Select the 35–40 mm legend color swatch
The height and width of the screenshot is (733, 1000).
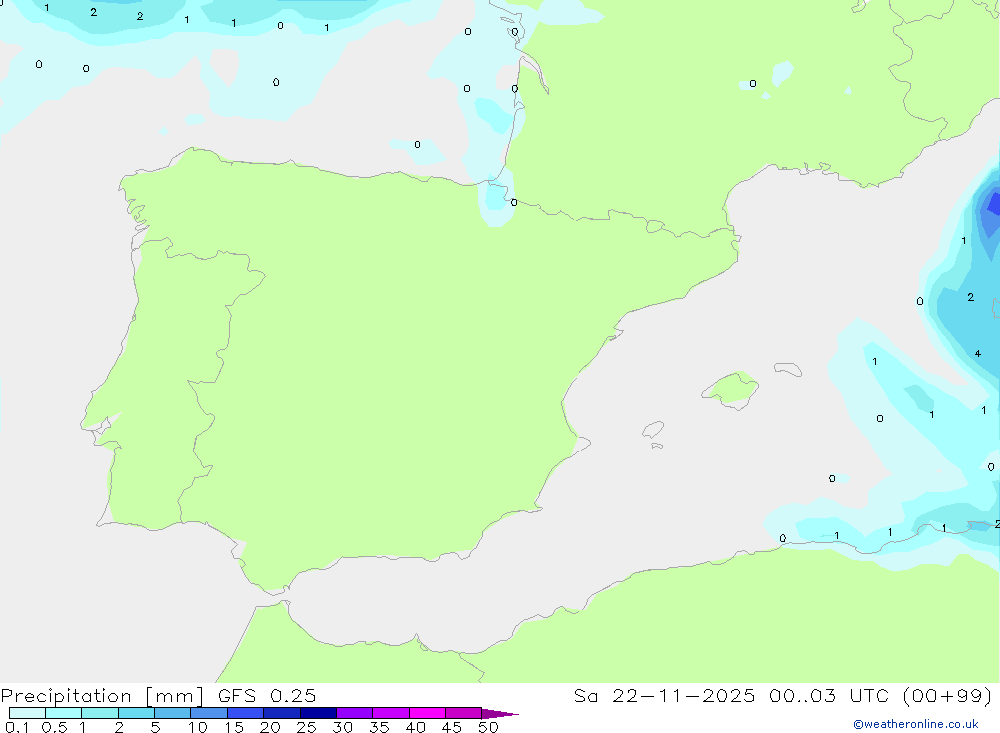(391, 713)
